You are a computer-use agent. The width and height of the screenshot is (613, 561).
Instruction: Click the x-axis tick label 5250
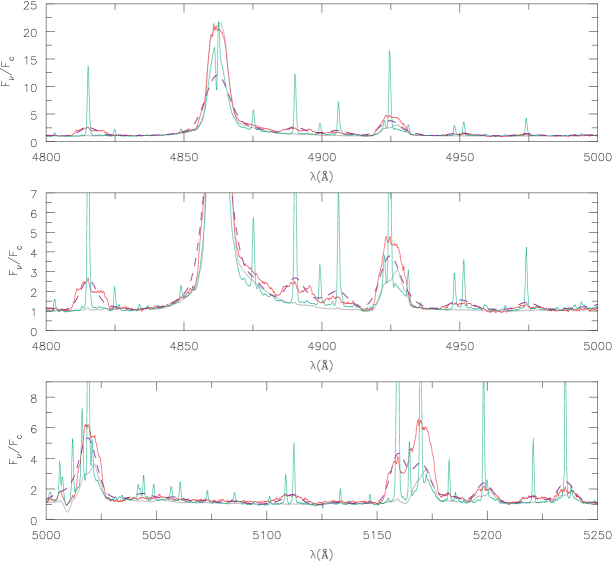point(598,535)
